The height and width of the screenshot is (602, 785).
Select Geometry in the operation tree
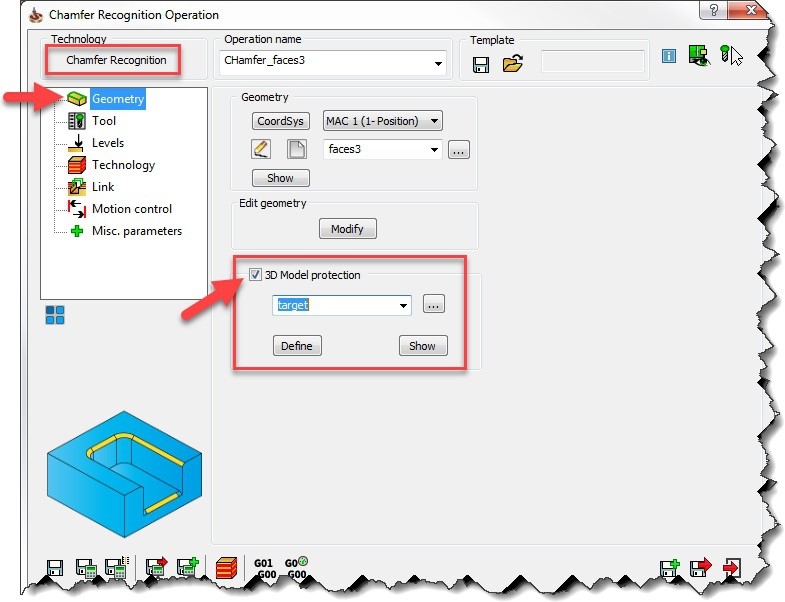click(118, 99)
